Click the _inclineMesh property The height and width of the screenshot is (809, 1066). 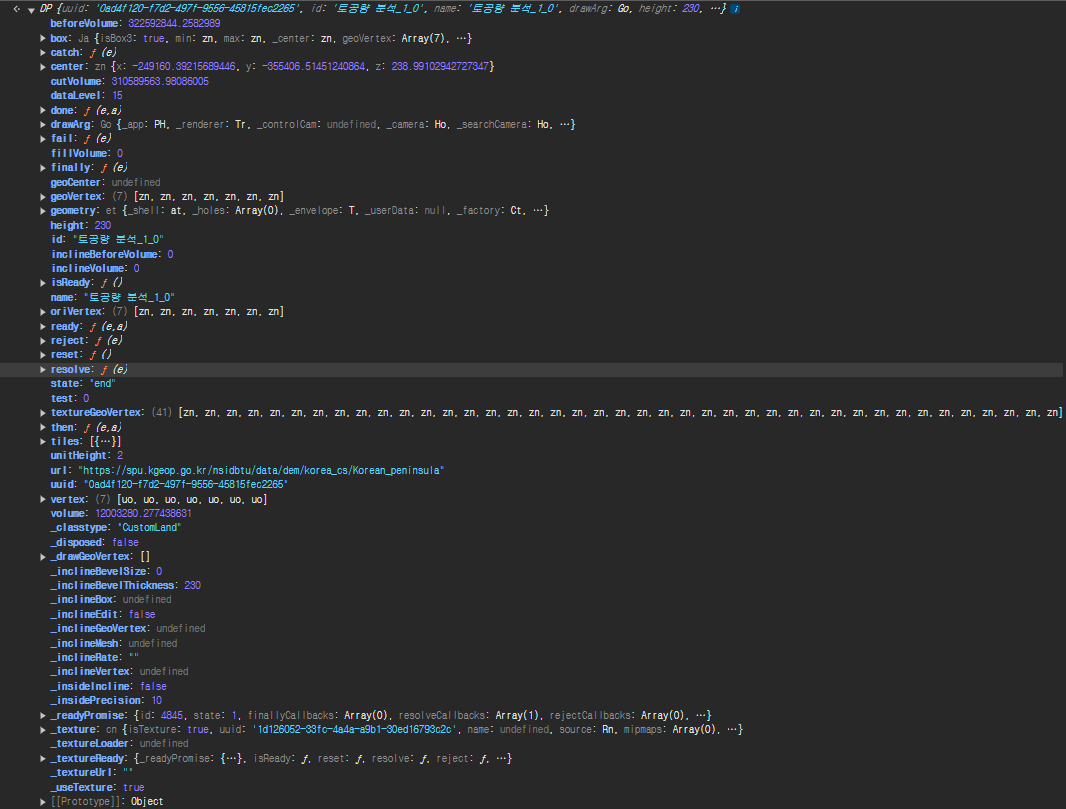coord(114,643)
